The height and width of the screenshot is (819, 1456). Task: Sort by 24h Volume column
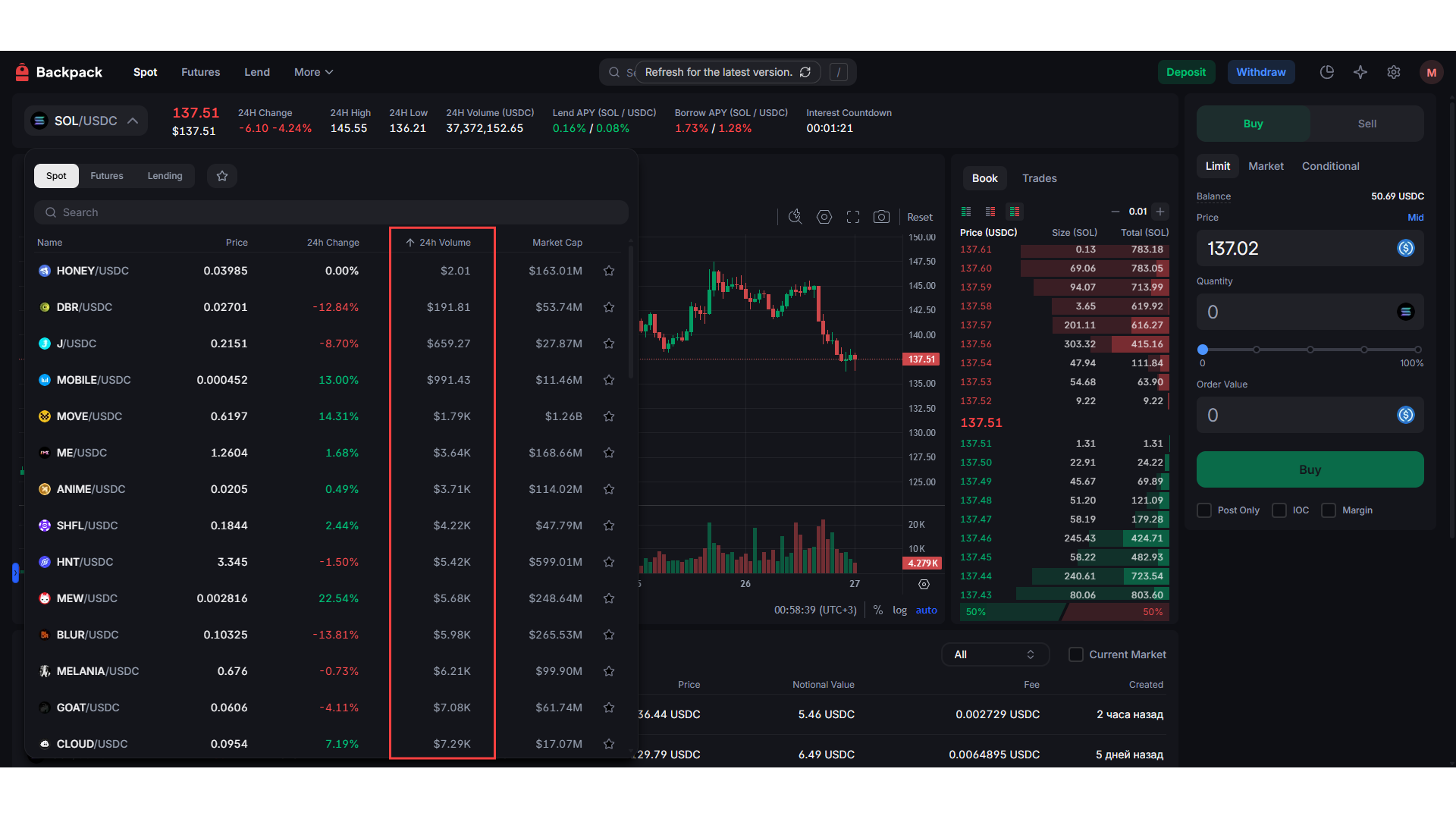[438, 243]
